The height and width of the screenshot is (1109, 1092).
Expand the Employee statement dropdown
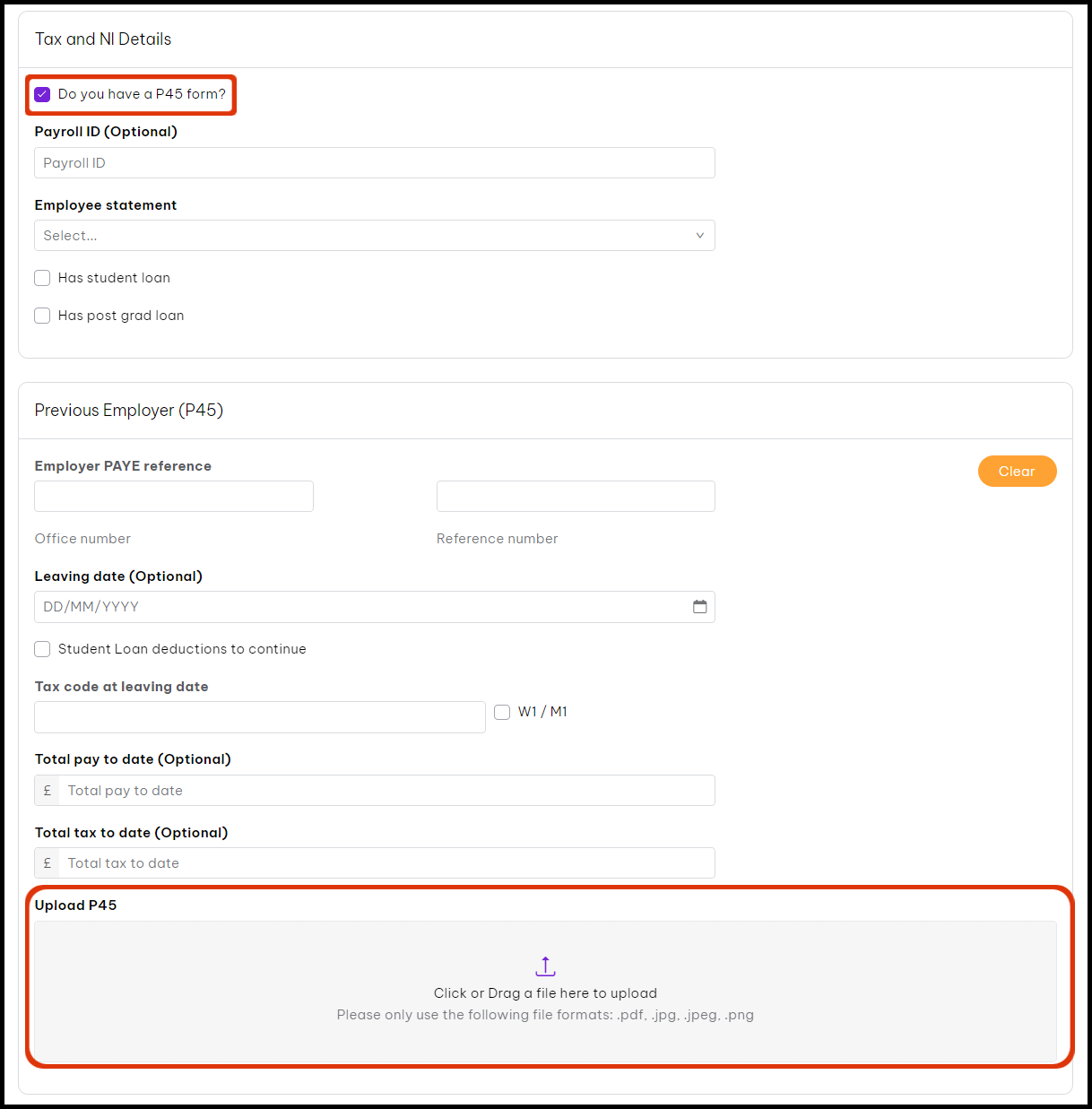[x=375, y=236]
